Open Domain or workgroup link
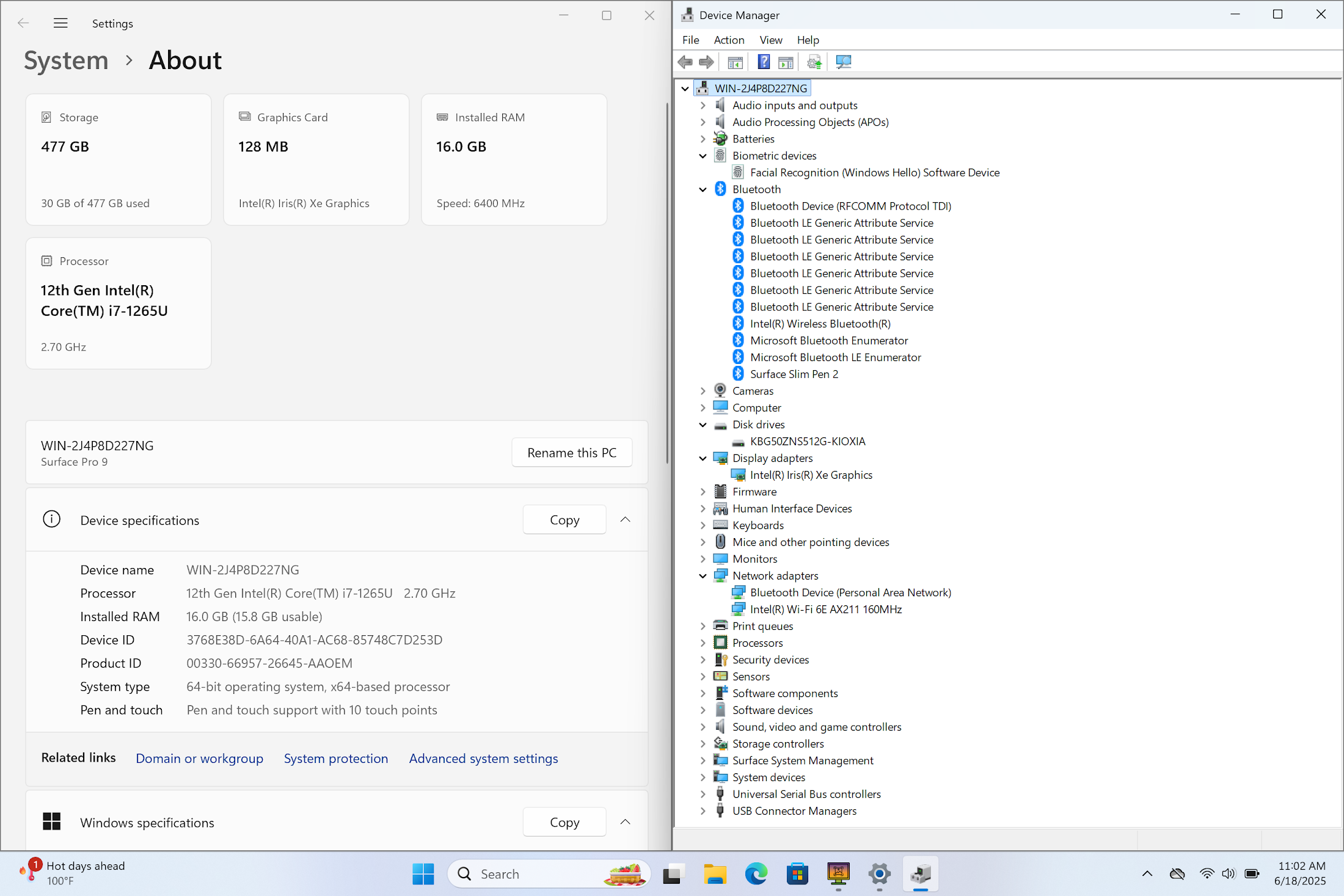 coord(199,758)
